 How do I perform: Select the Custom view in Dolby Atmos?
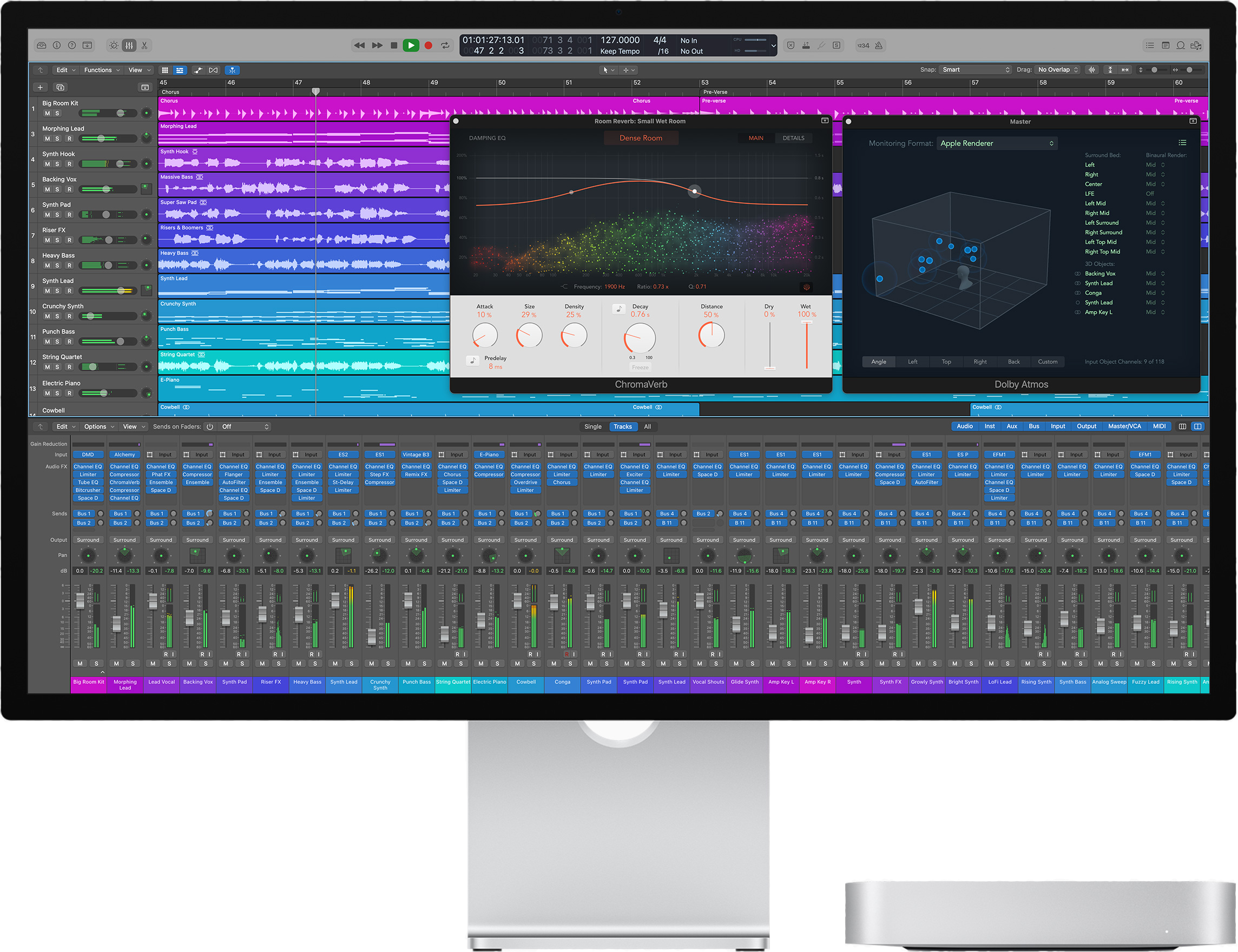1048,362
